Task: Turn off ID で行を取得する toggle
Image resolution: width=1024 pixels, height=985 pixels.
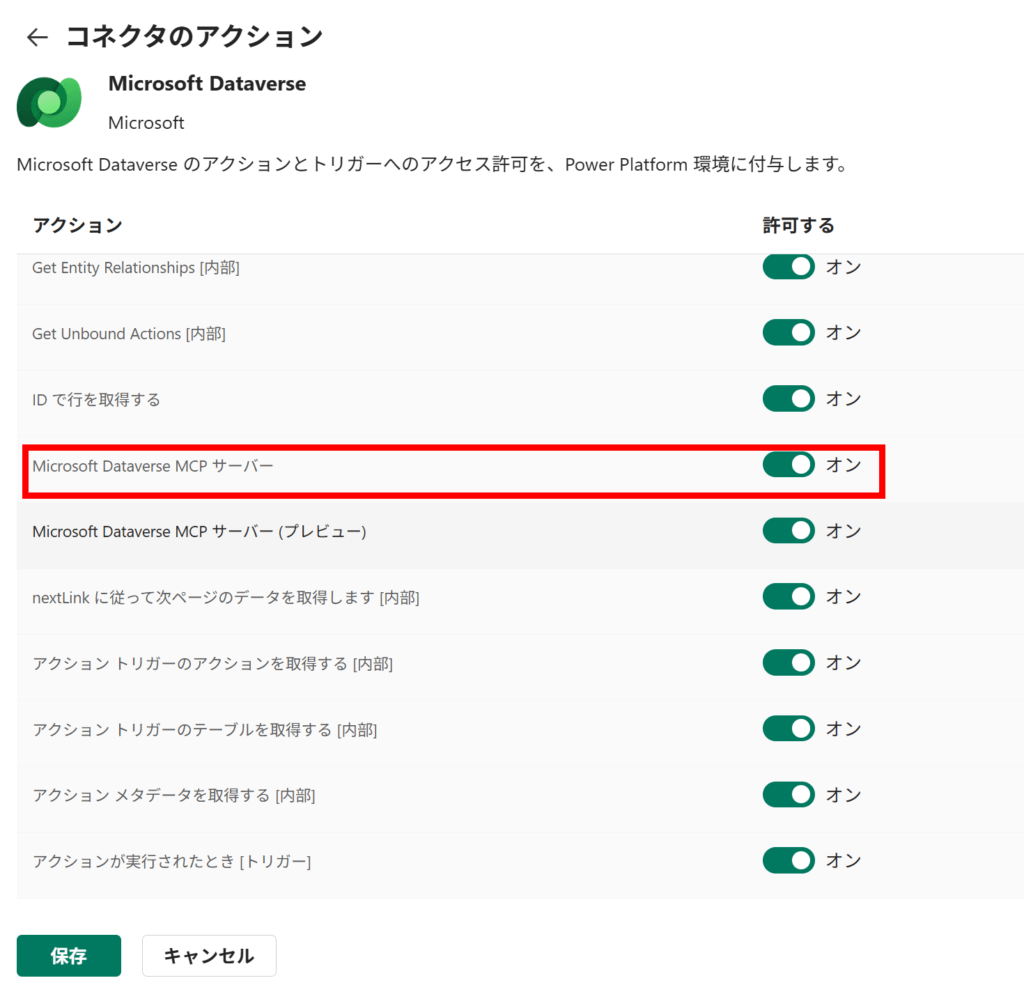Action: 788,399
